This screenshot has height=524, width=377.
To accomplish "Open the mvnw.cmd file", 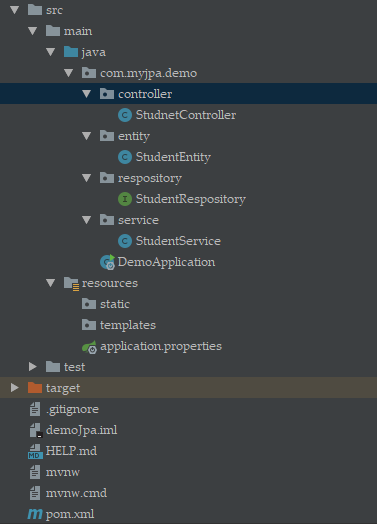I will [x=77, y=493].
